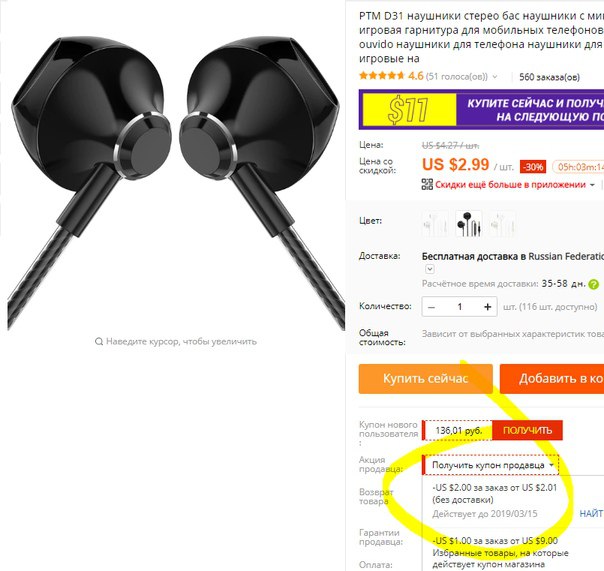Select the third earphone color swatch
Screen dimensions: 604x571
click(x=502, y=223)
